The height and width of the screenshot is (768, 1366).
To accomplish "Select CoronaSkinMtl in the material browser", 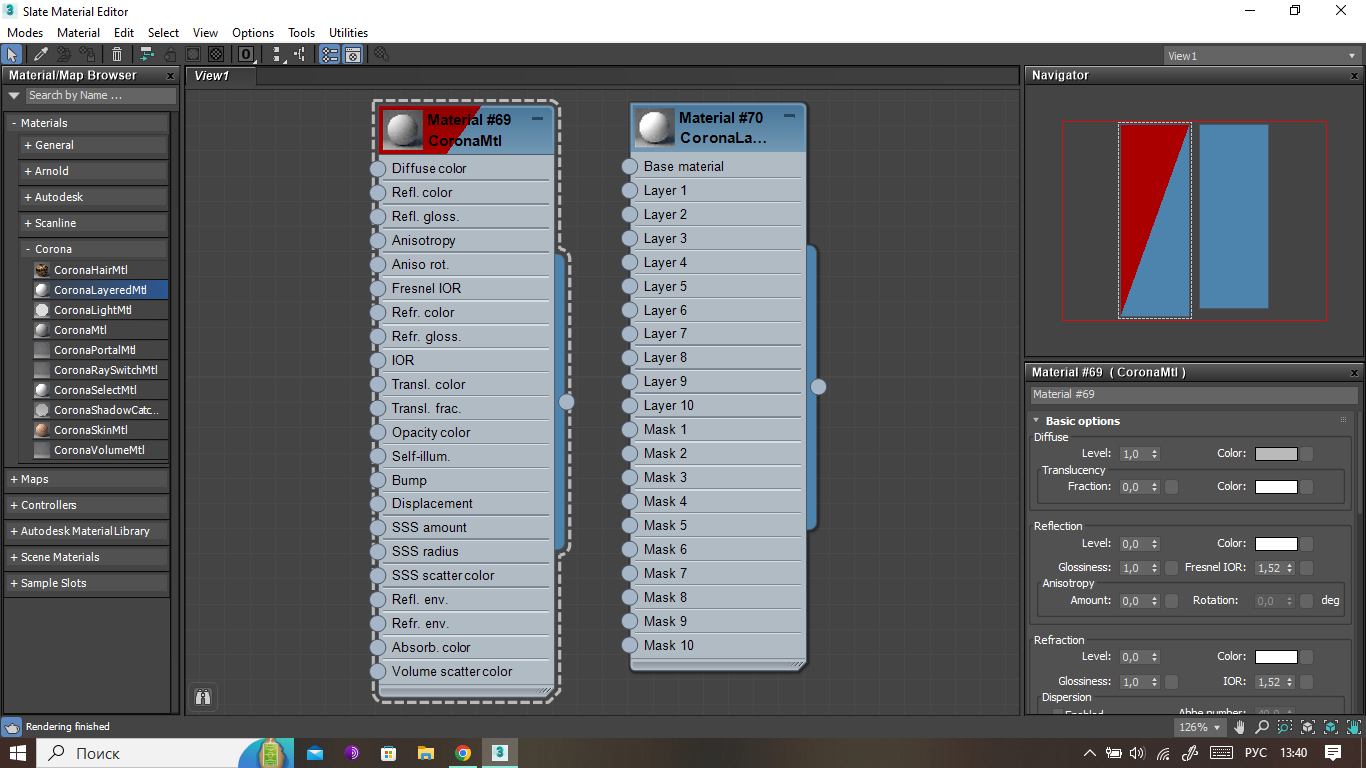I will click(100, 430).
